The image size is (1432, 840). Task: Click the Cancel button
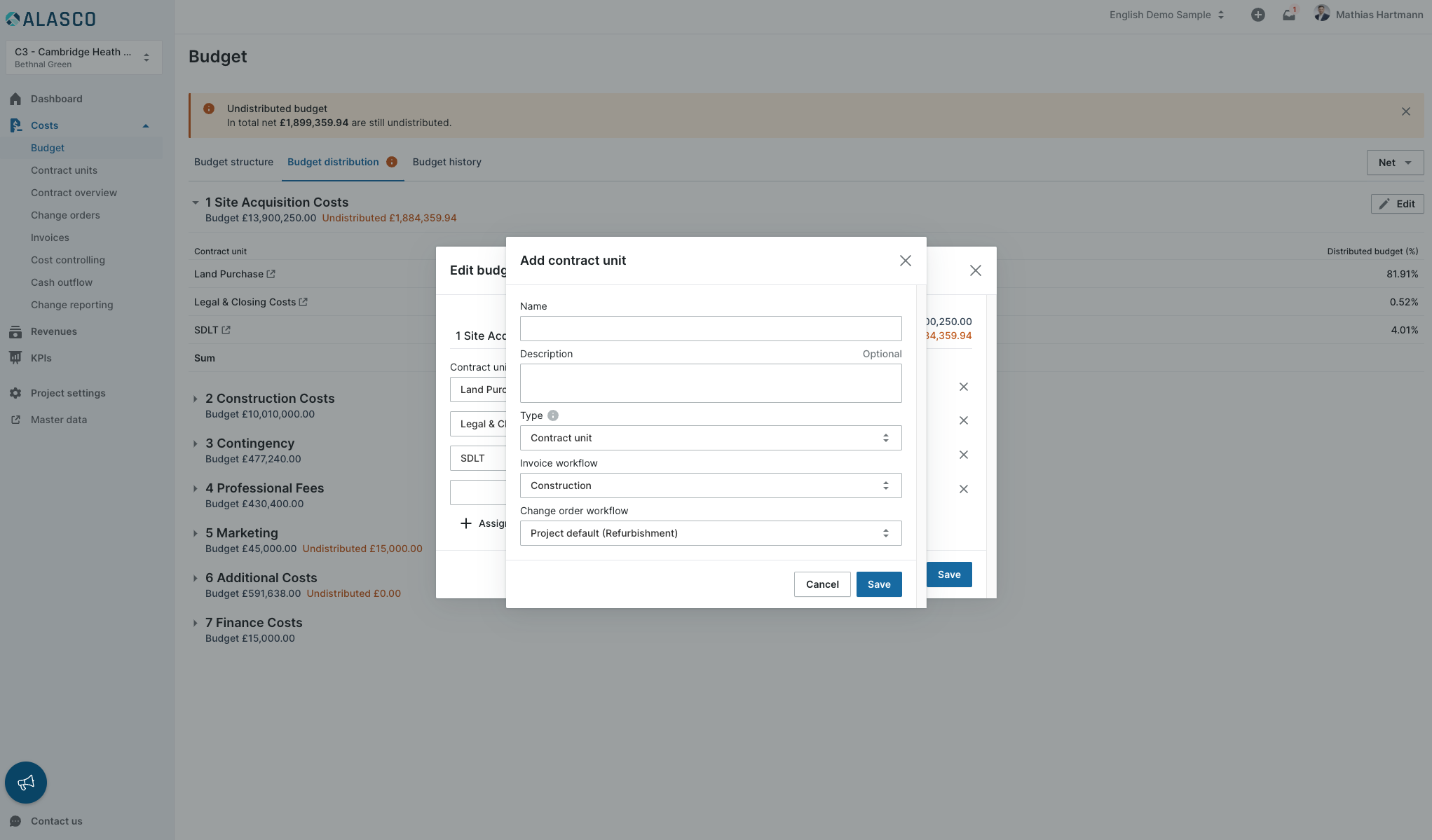click(x=821, y=584)
